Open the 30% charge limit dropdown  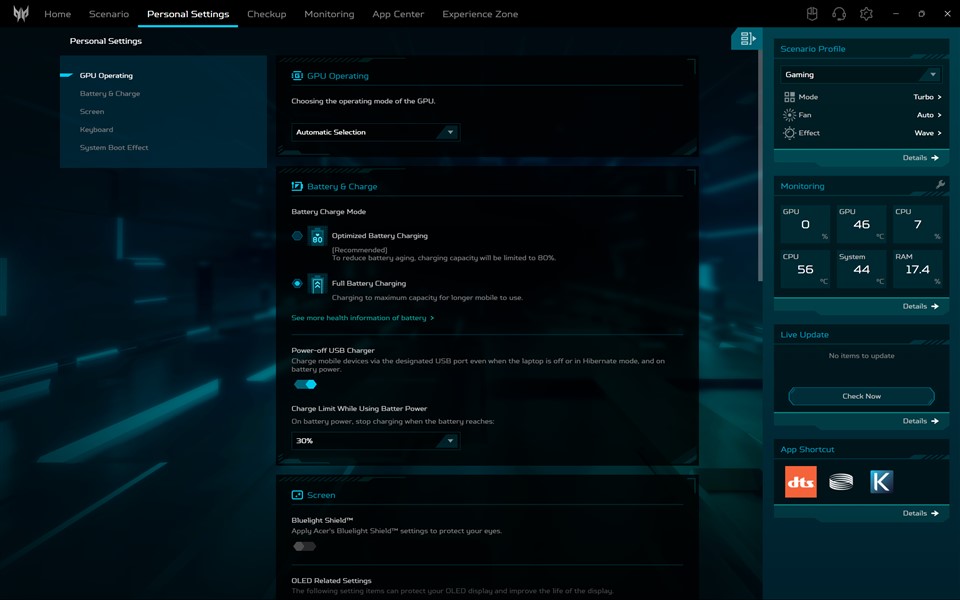click(375, 441)
